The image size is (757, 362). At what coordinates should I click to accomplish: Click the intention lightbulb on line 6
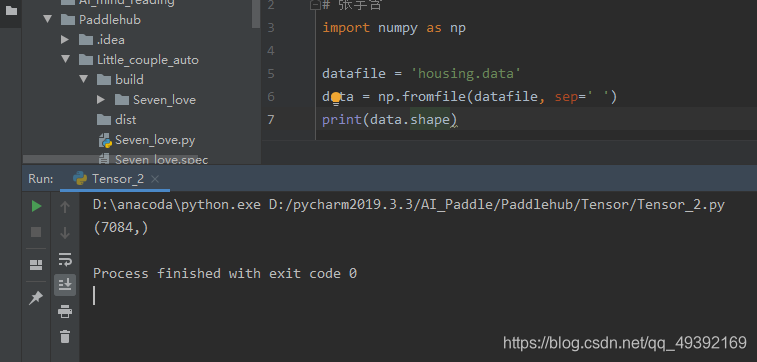click(x=336, y=97)
